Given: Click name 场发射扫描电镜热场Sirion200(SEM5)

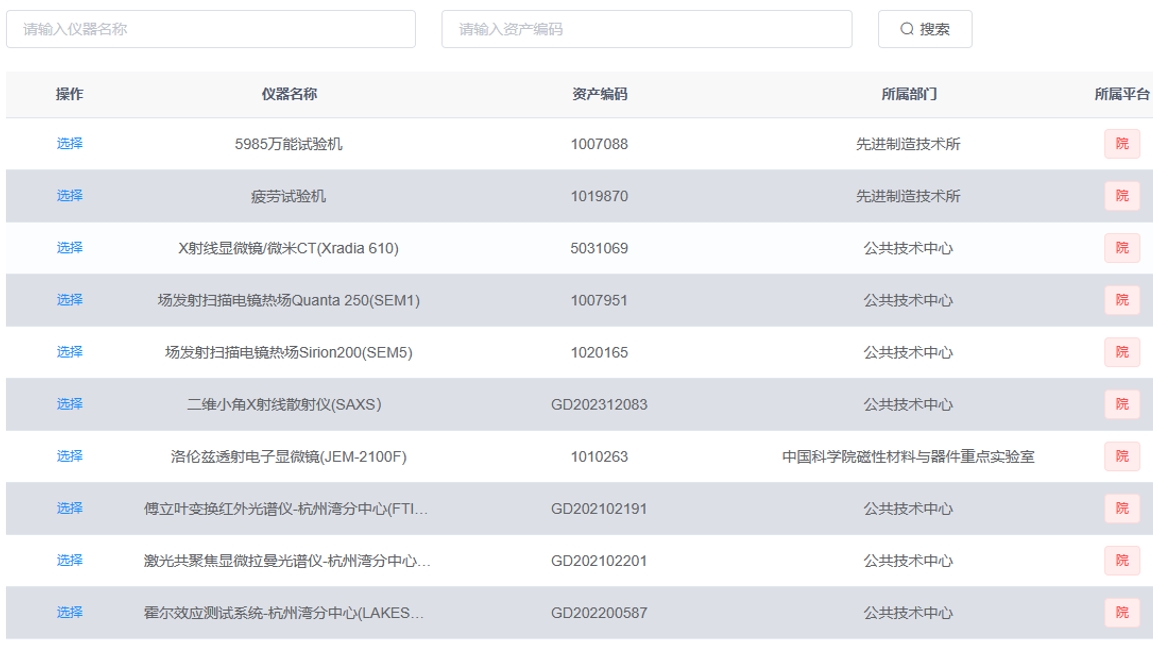Looking at the screenshot, I should coord(288,353).
